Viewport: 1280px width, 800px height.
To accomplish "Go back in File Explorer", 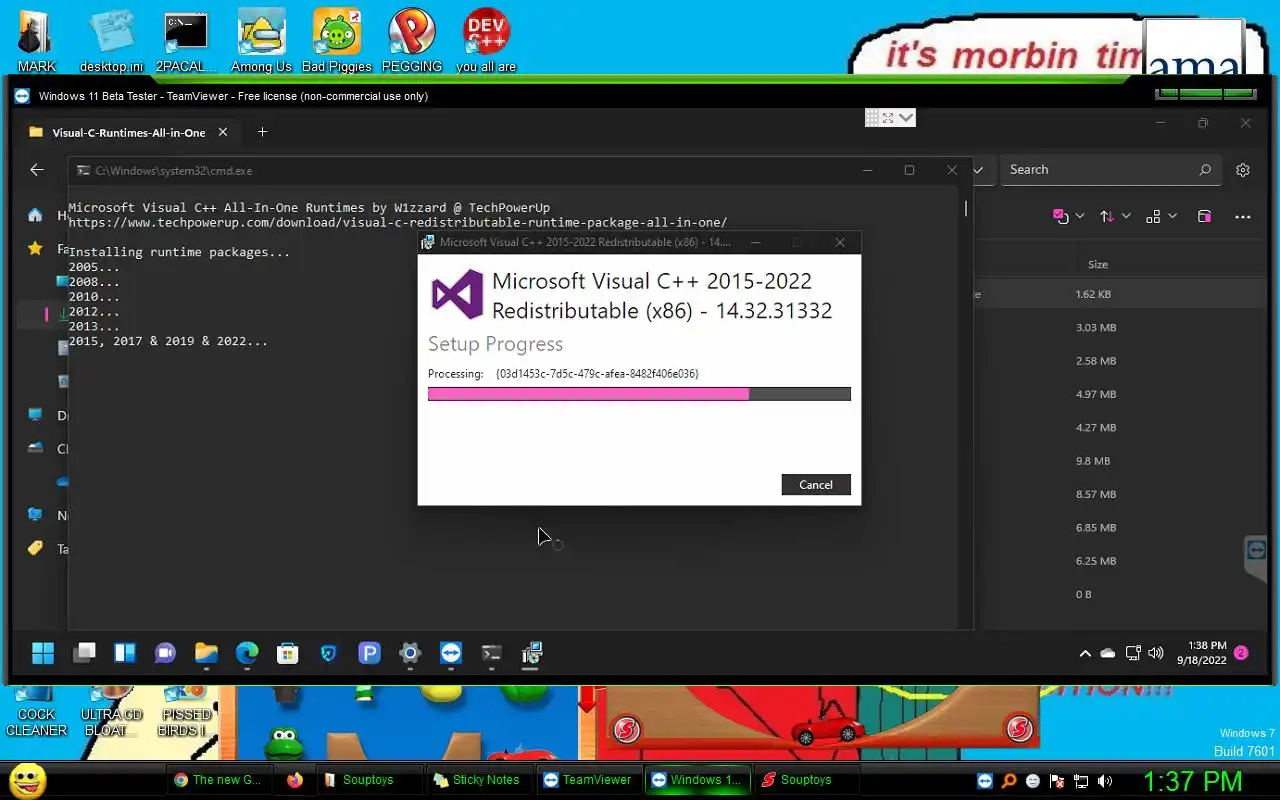I will coord(37,170).
